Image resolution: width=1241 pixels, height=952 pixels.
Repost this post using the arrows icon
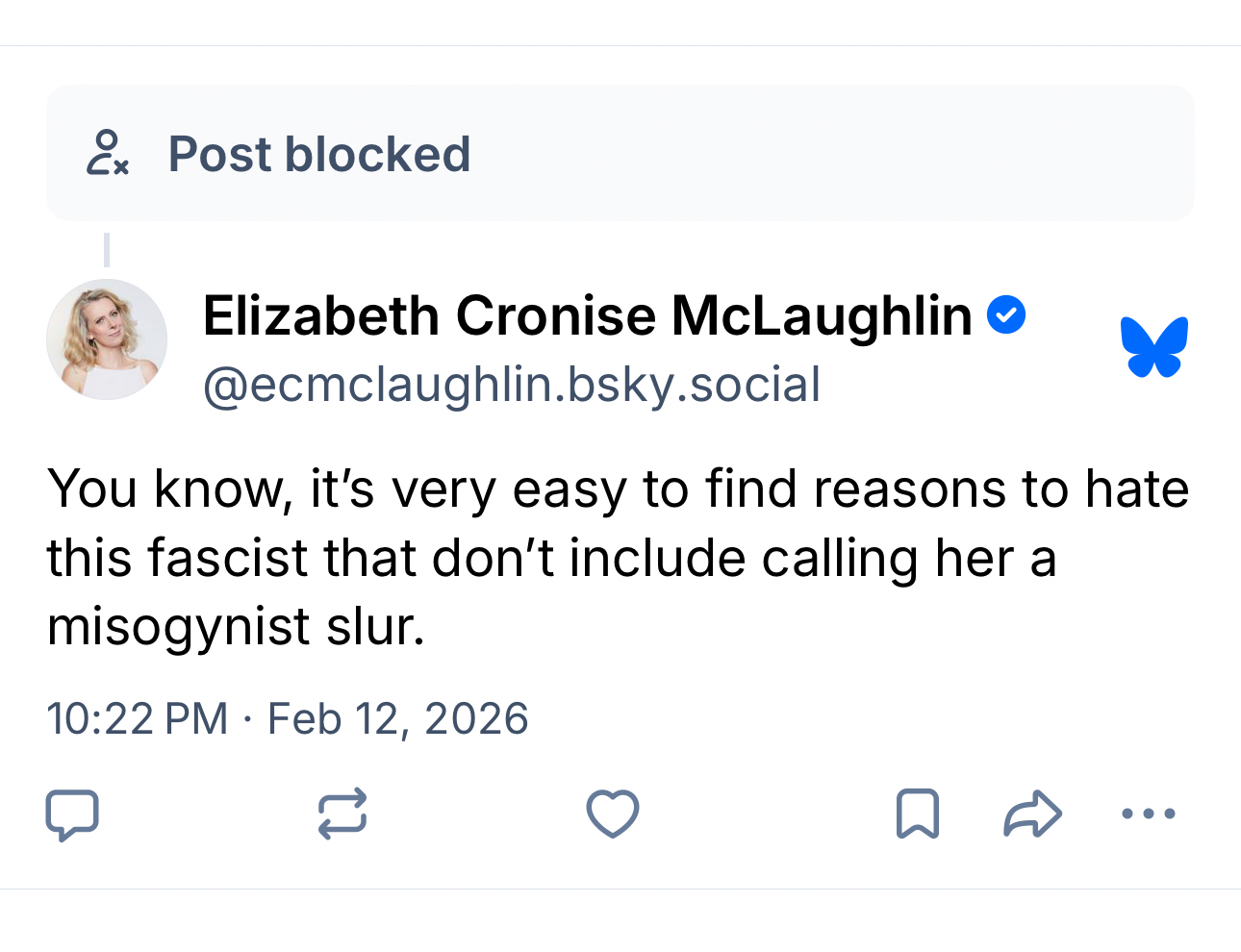(342, 814)
